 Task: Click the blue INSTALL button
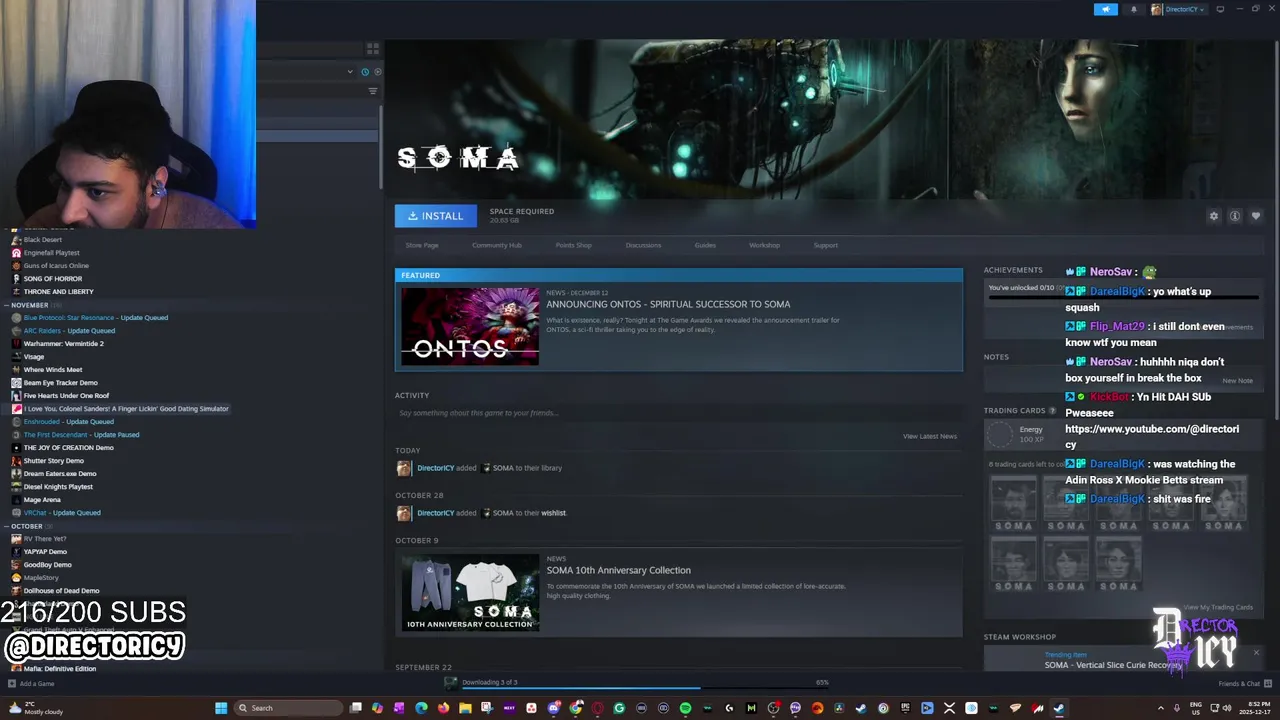pos(436,216)
